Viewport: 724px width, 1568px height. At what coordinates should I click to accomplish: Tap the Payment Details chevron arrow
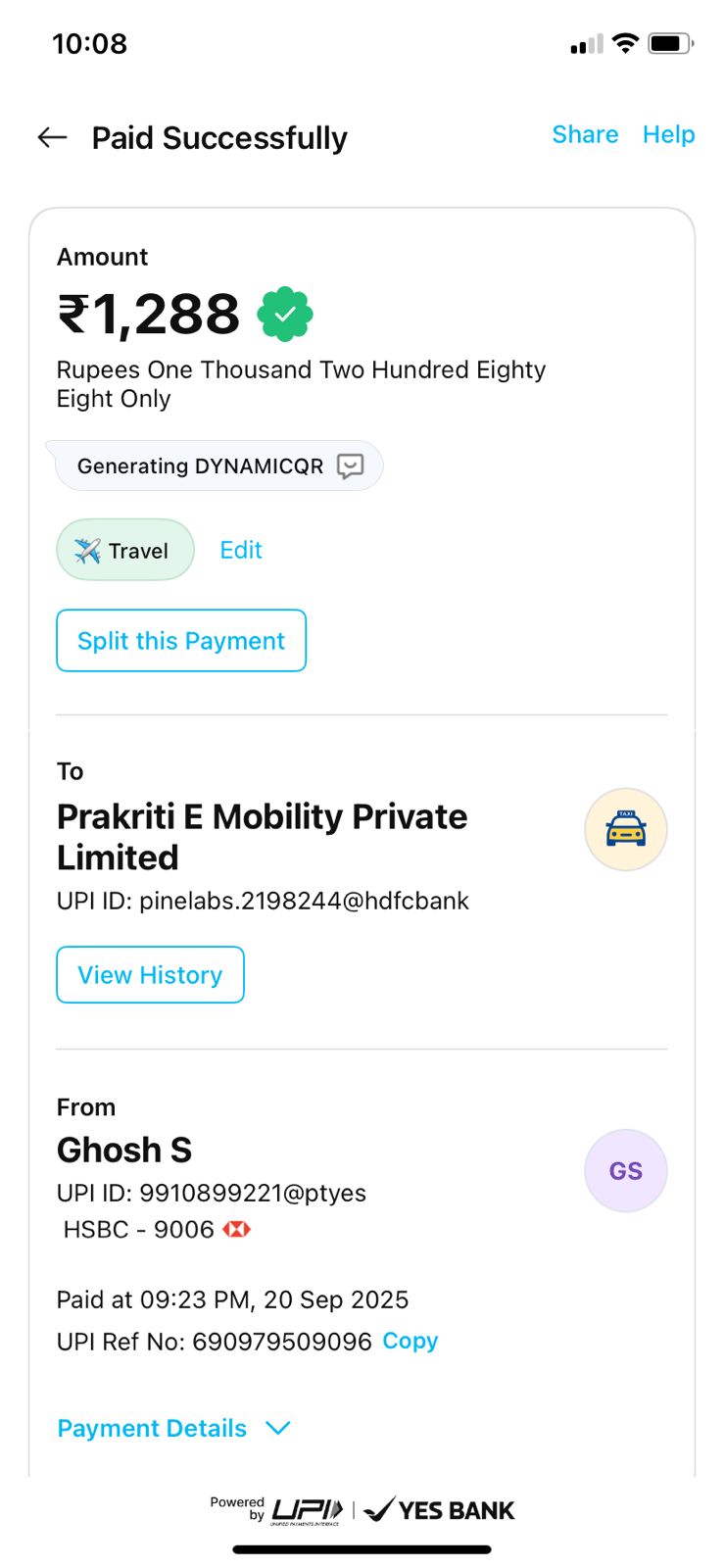click(x=278, y=1428)
